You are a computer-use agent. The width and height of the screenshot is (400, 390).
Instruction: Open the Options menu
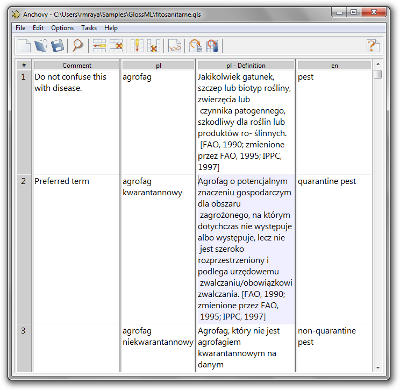pyautogui.click(x=62, y=28)
